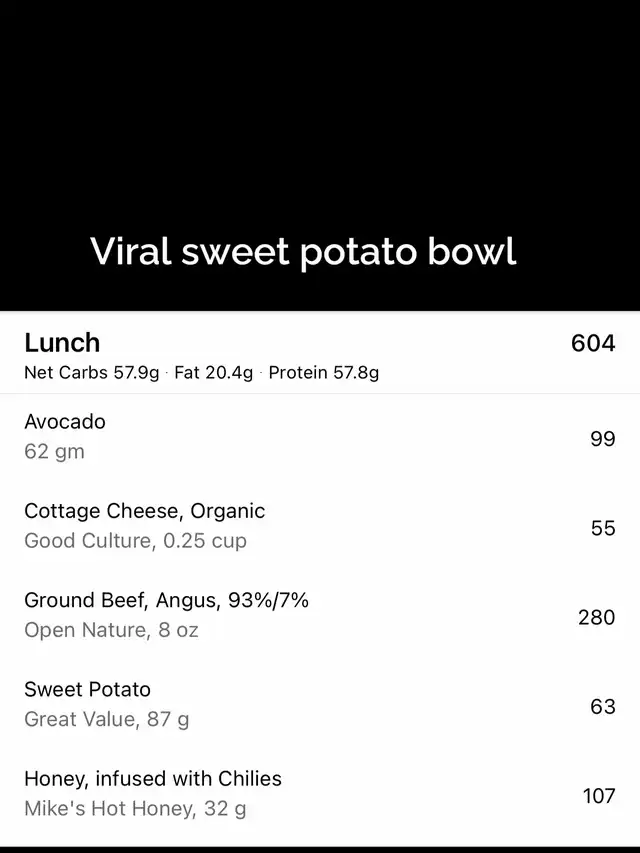Tap the 63 calorie value for Sweet Potato
This screenshot has width=640, height=853.
[602, 706]
